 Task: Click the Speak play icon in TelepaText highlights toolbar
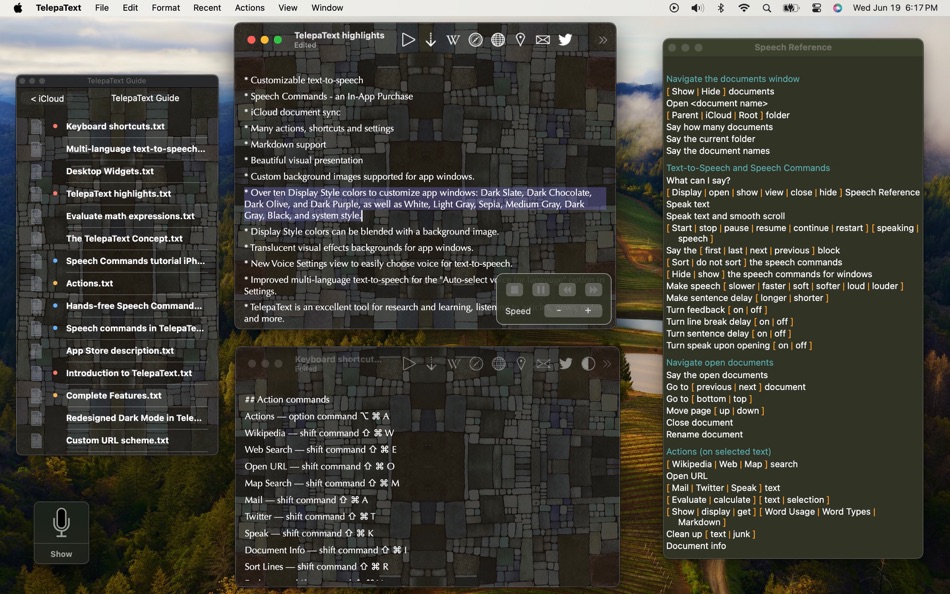tap(408, 40)
